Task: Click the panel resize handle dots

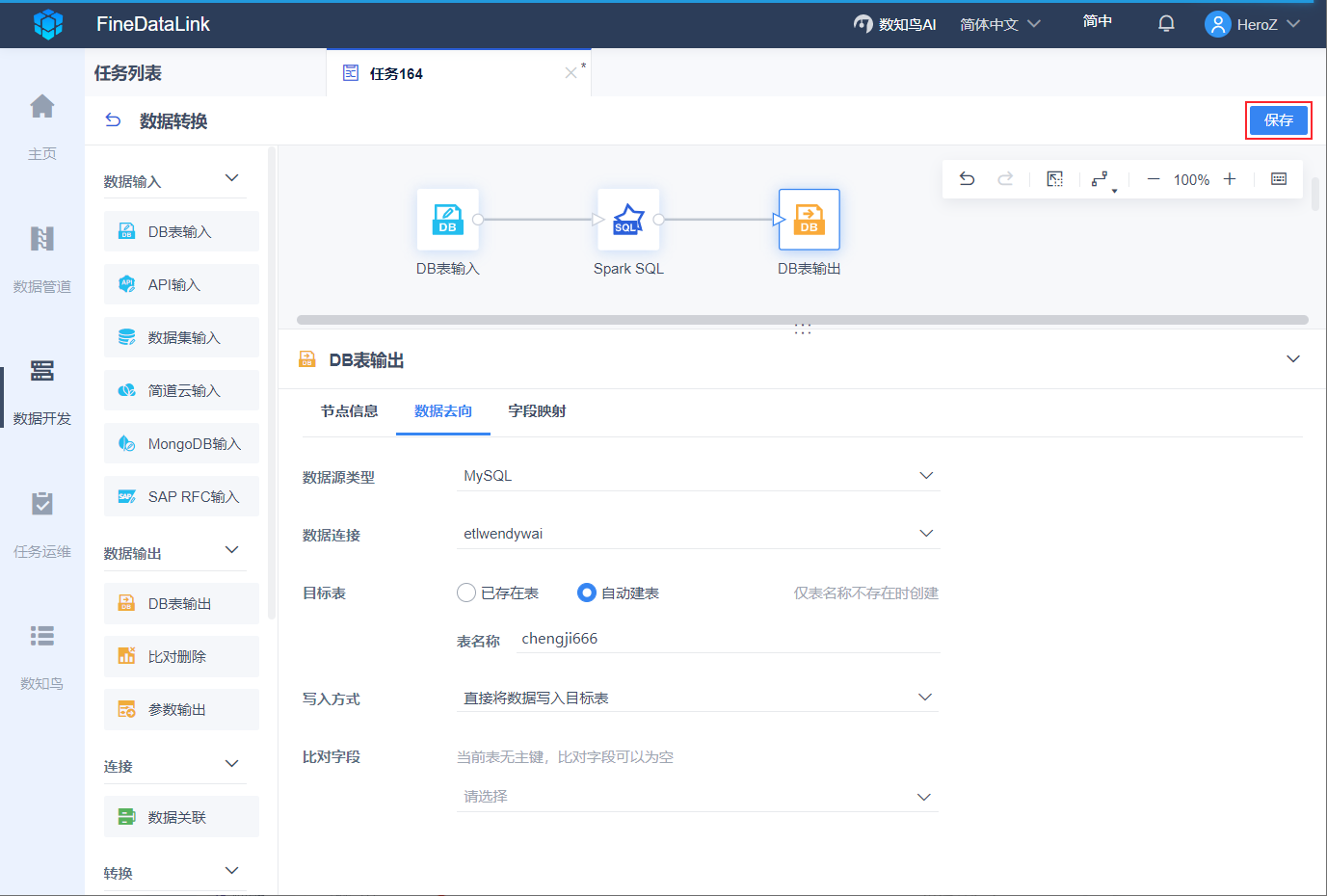Action: coord(803,329)
